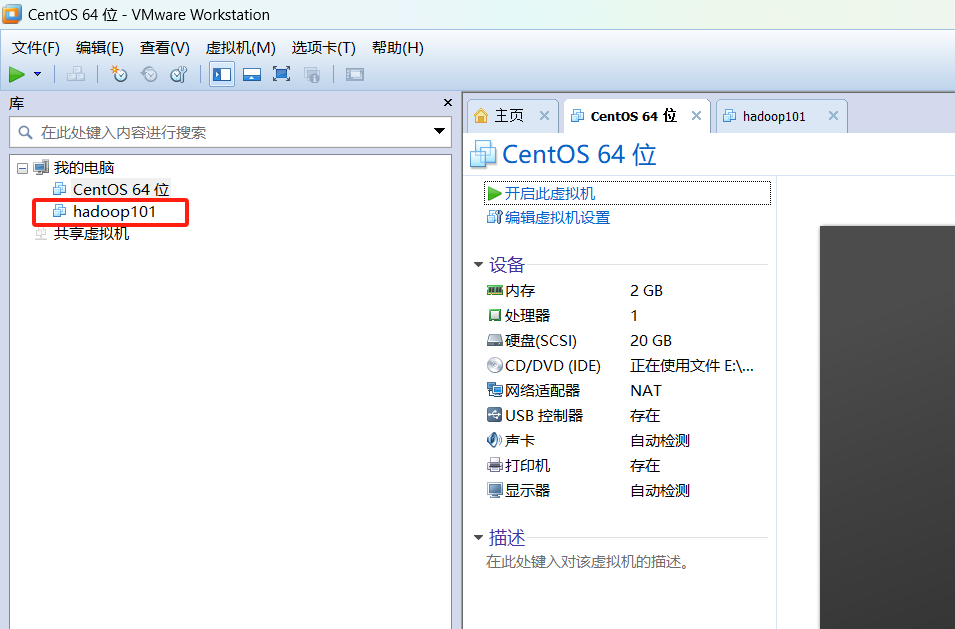
Task: Toggle the library sidebar view icon
Action: point(222,74)
